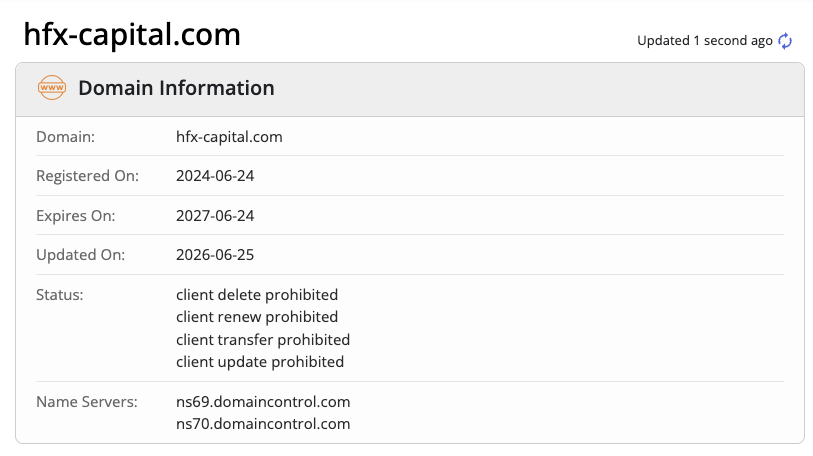Click the Registered On date 2024-06-24
This screenshot has height=456, width=813.
[x=215, y=176]
